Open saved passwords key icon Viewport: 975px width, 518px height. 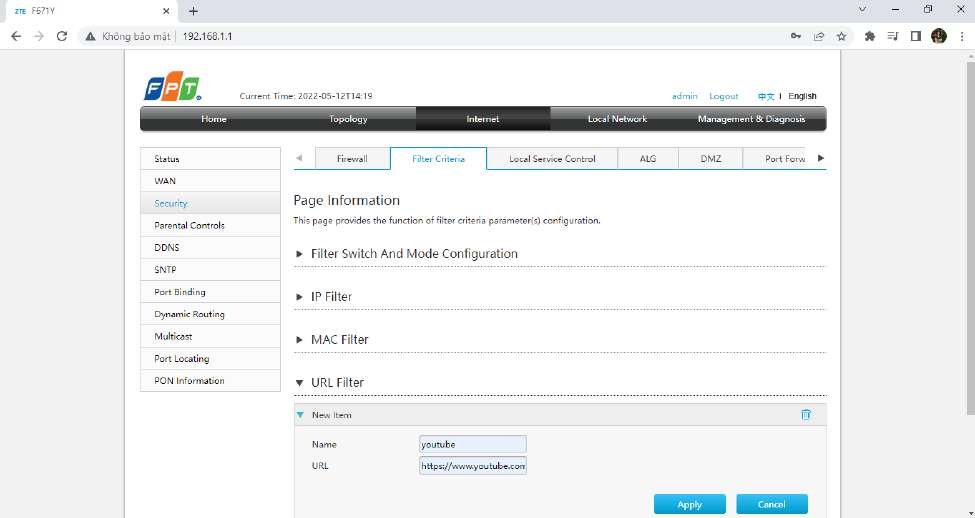(796, 37)
